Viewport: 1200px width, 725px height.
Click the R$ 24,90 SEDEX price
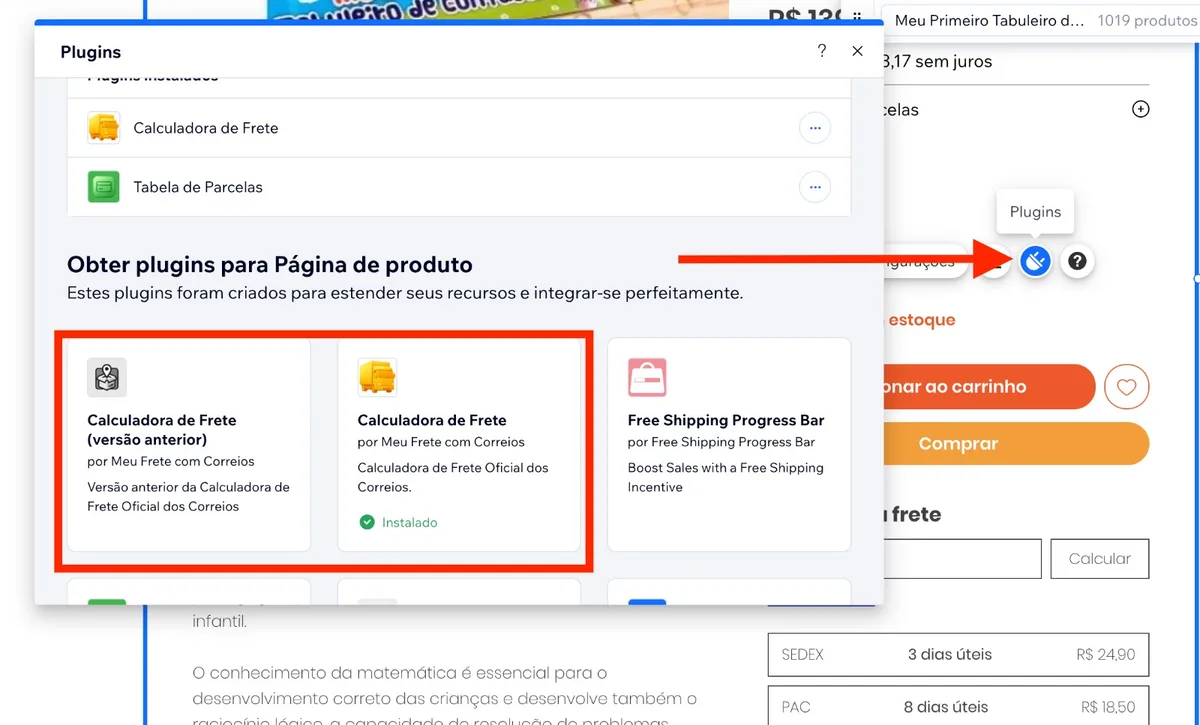(x=1106, y=655)
